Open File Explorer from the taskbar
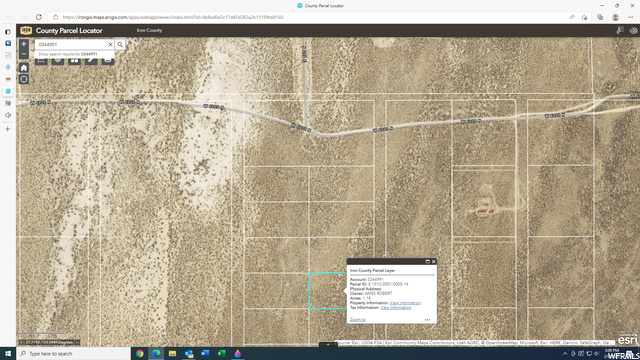This screenshot has width=640, height=360. pyautogui.click(x=173, y=353)
